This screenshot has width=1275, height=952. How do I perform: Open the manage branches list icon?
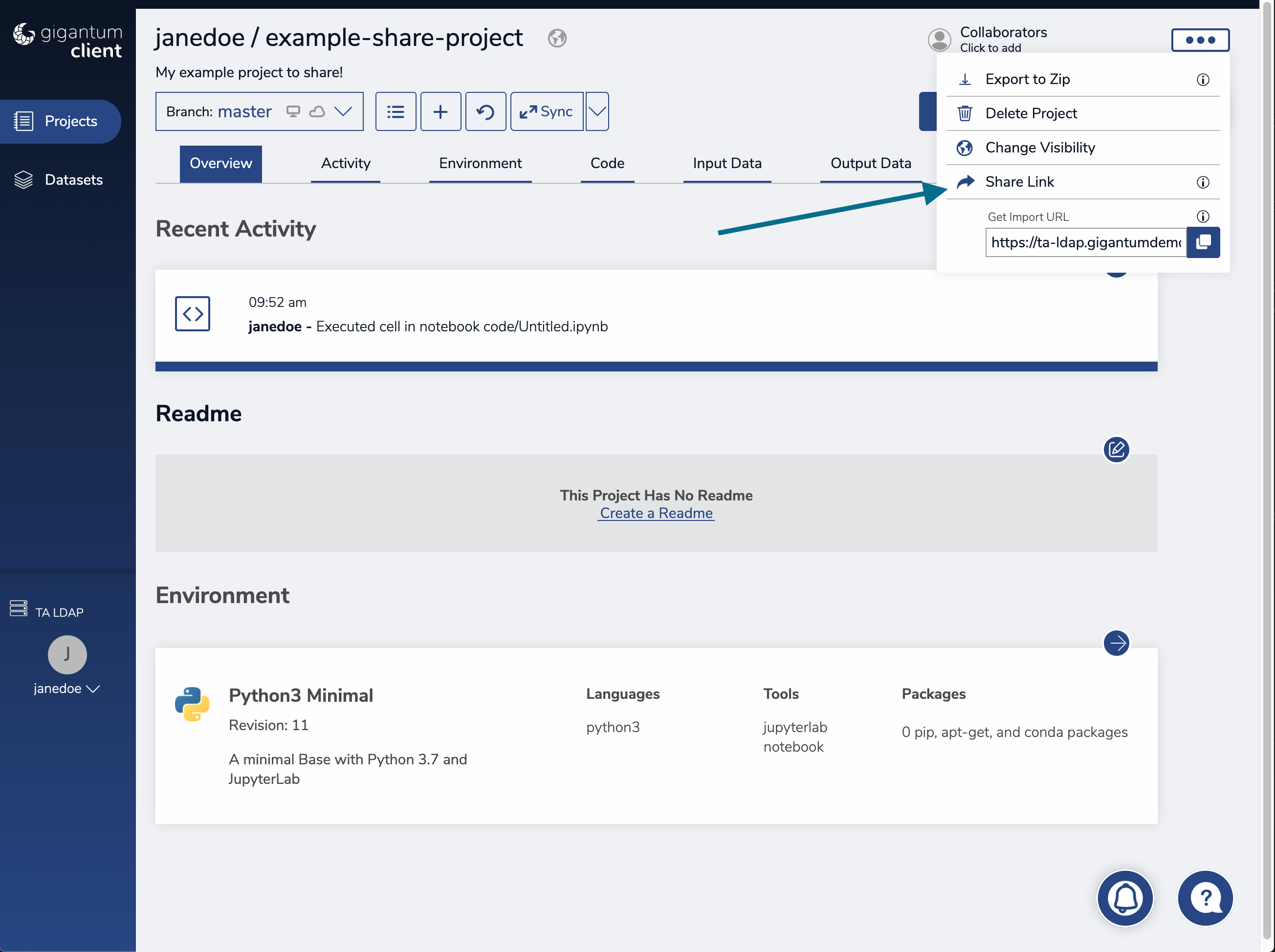click(x=396, y=112)
